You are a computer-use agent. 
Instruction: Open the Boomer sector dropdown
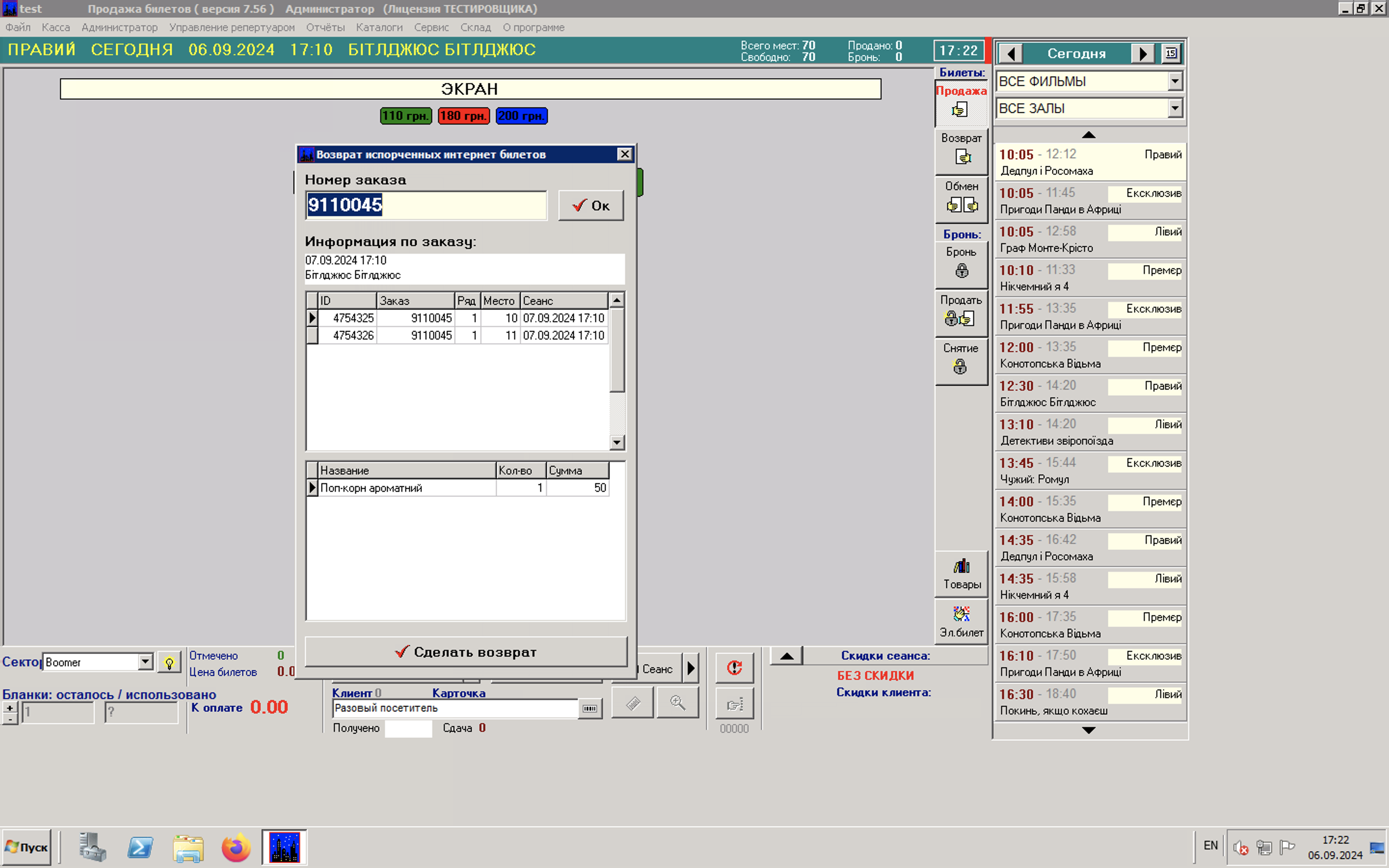146,662
